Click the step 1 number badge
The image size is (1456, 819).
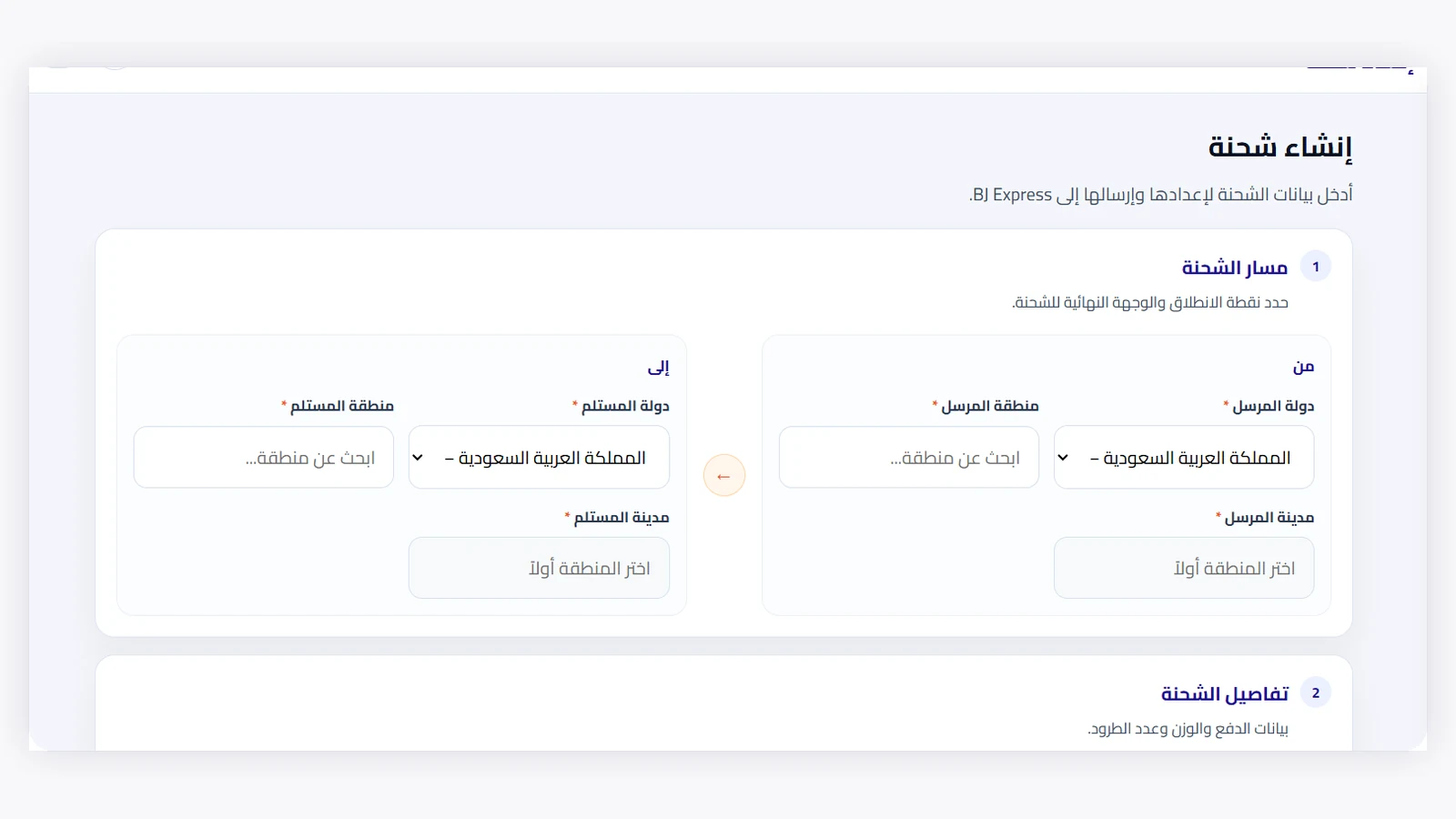click(x=1316, y=267)
